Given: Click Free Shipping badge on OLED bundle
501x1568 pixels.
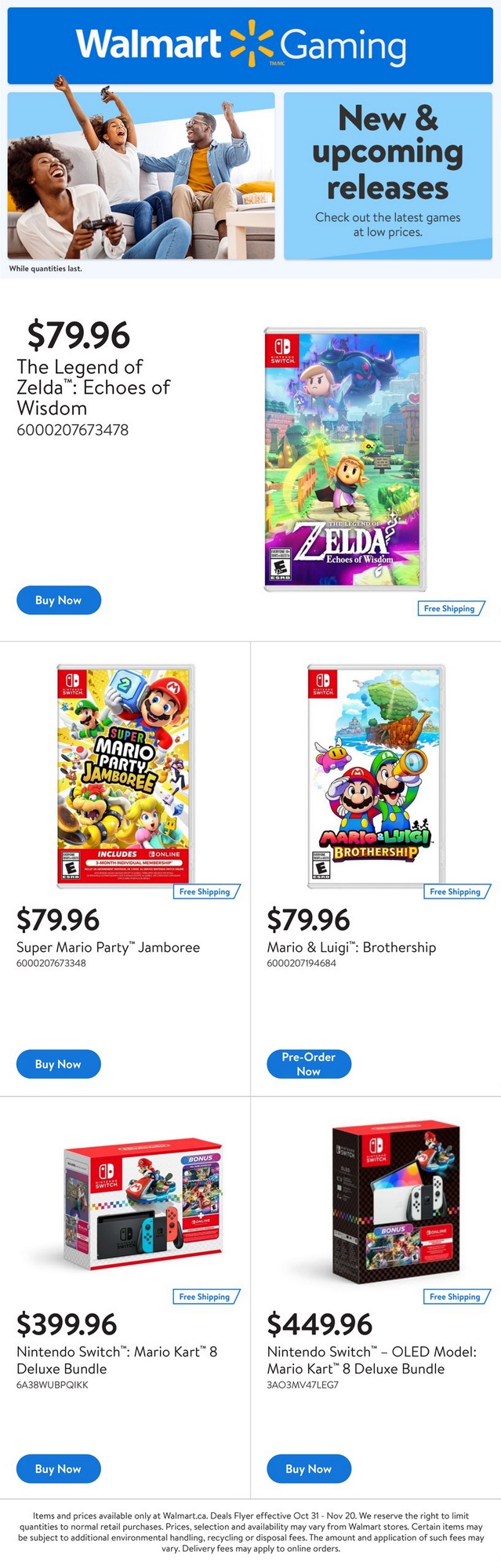Looking at the screenshot, I should (x=456, y=1297).
